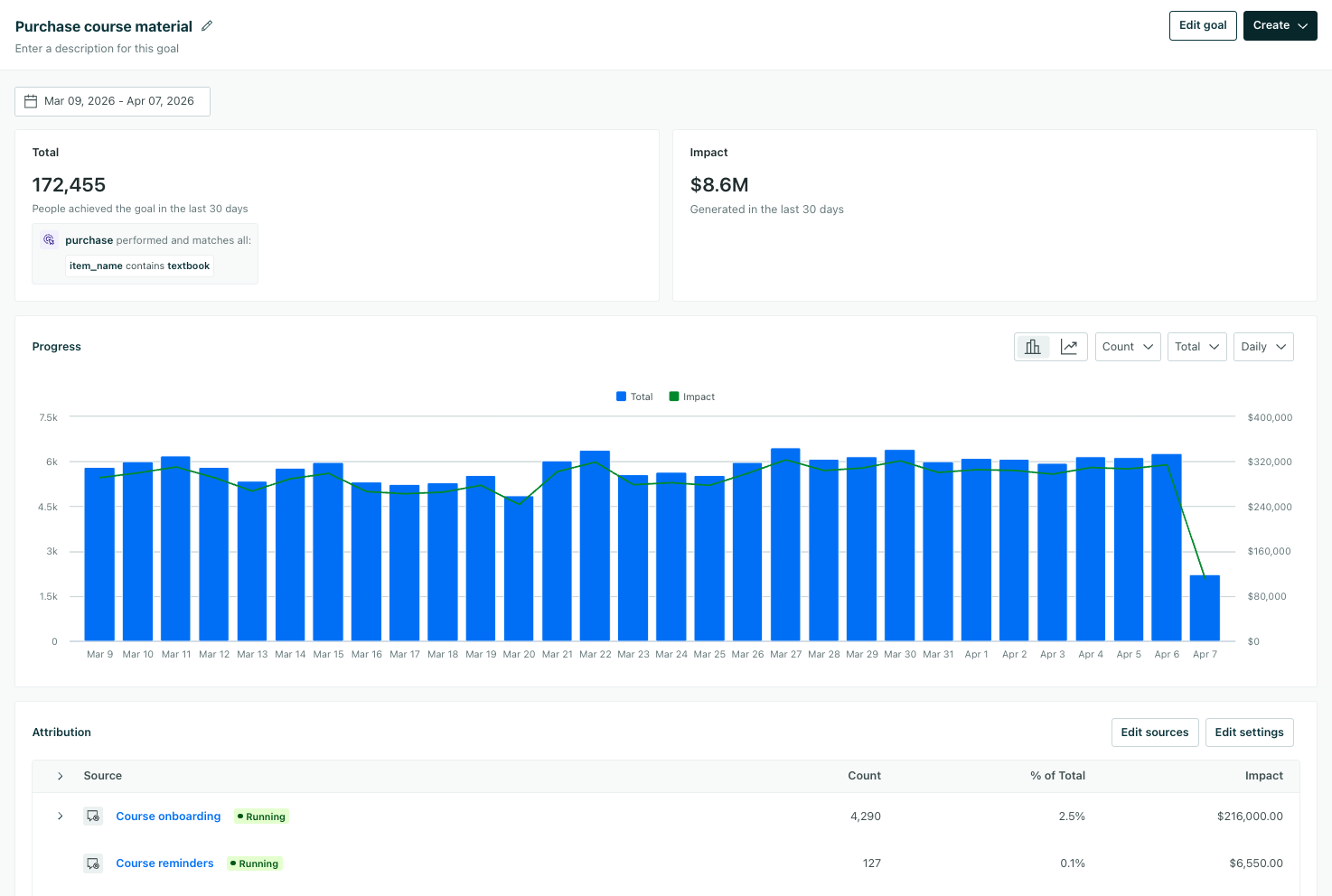
Task: Expand the Course onboarding attribution row
Action: click(60, 816)
